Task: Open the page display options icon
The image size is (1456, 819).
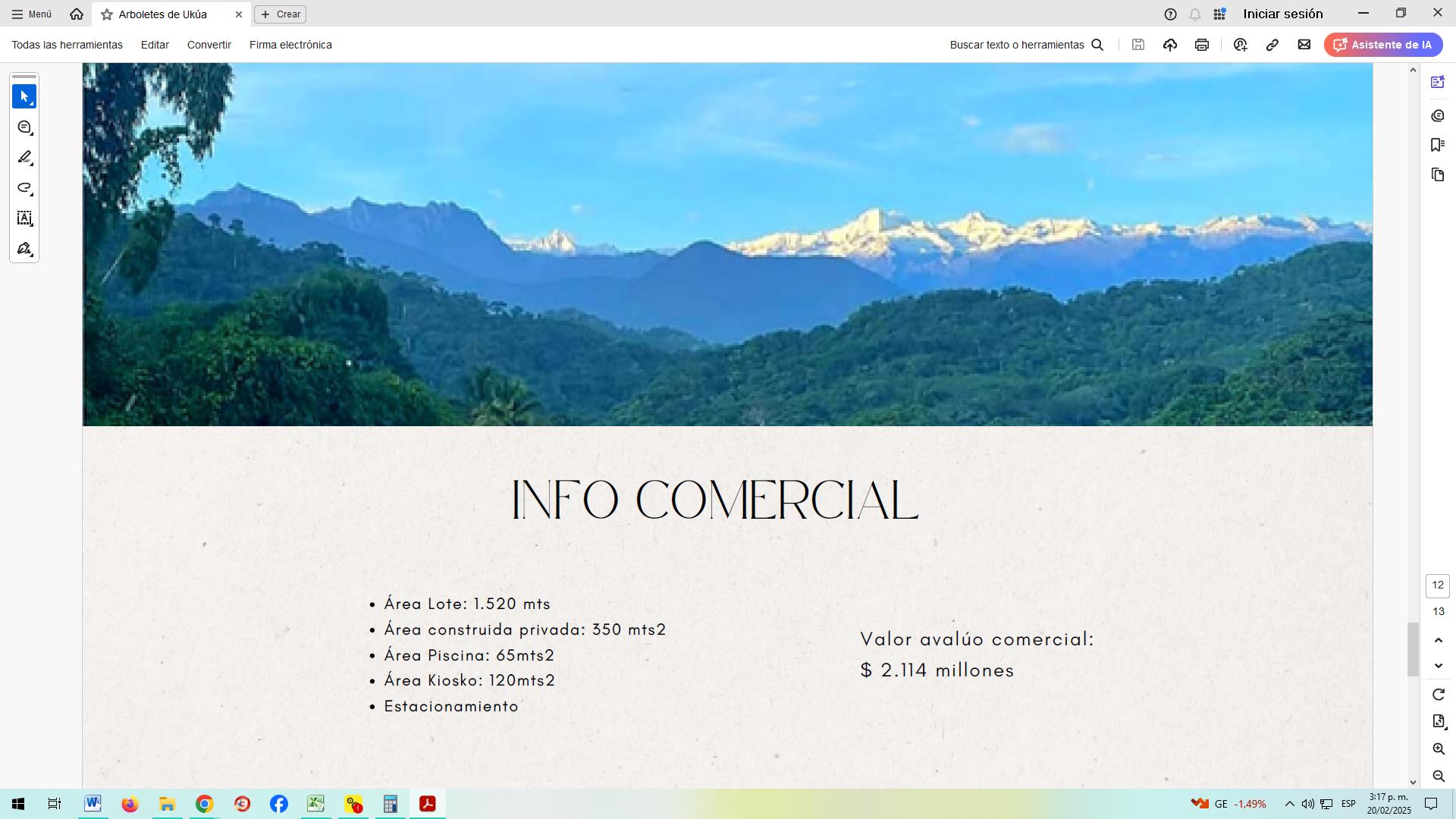Action: [1438, 721]
